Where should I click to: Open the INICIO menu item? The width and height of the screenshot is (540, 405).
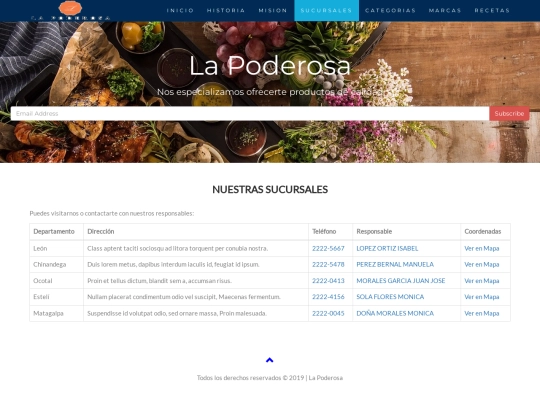point(180,10)
